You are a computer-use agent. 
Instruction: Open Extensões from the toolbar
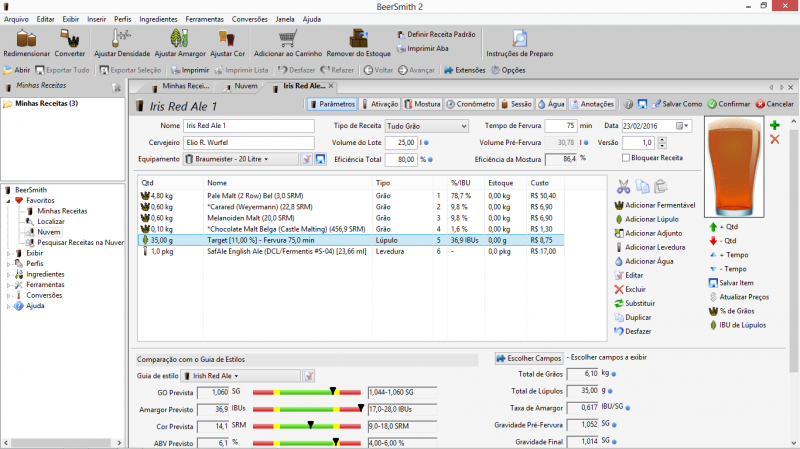[x=465, y=70]
